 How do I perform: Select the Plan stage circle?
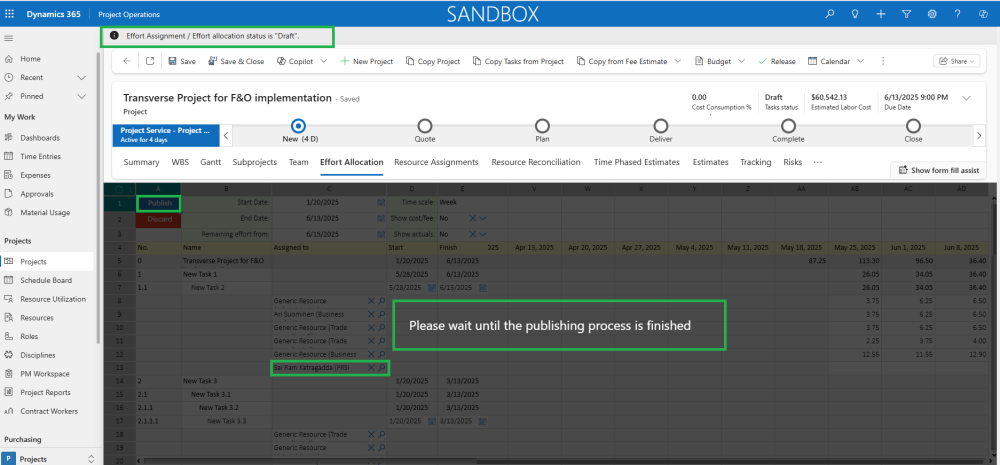point(542,126)
